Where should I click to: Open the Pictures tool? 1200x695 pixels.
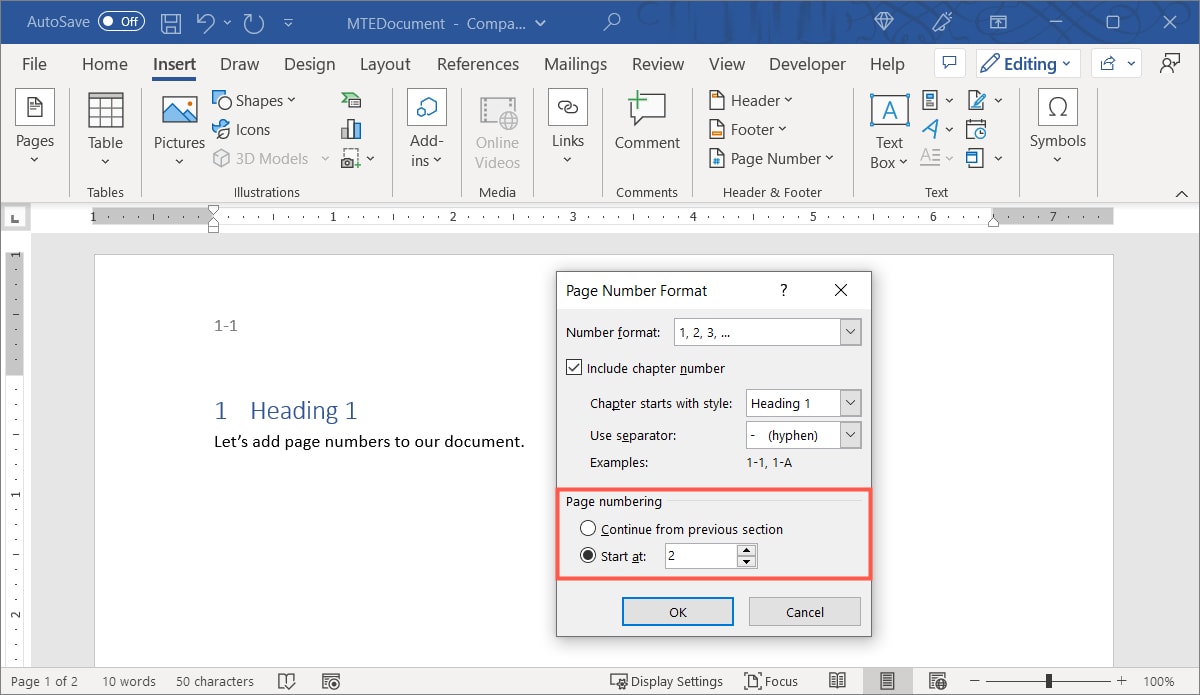[x=178, y=128]
